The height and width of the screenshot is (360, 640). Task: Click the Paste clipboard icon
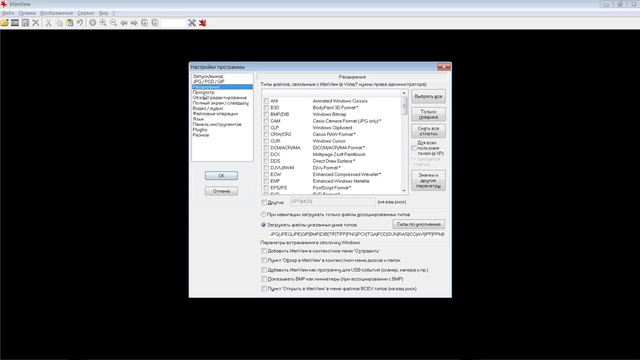tap(70, 23)
